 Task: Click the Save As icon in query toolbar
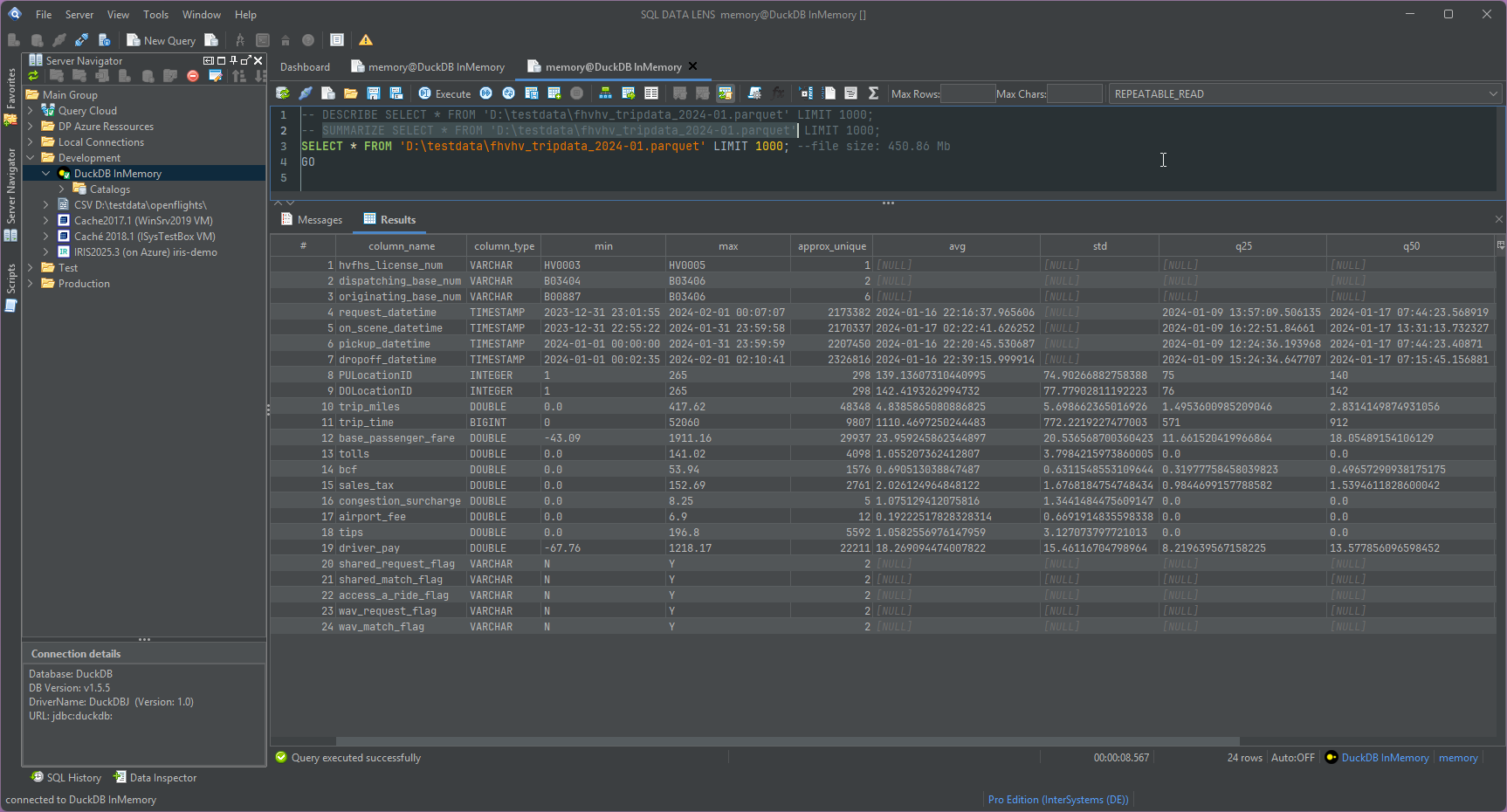(x=396, y=93)
